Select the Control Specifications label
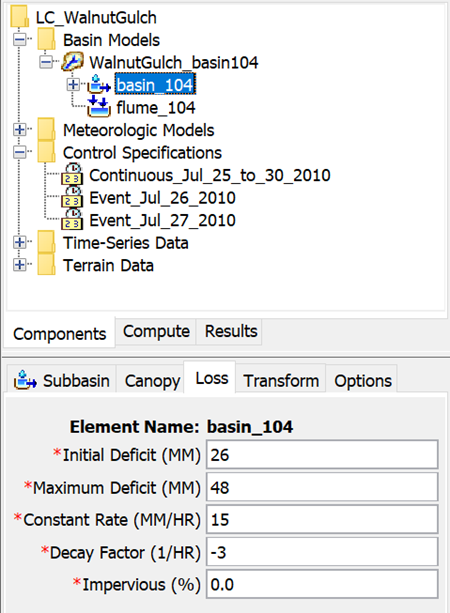The width and height of the screenshot is (450, 613). click(x=142, y=152)
